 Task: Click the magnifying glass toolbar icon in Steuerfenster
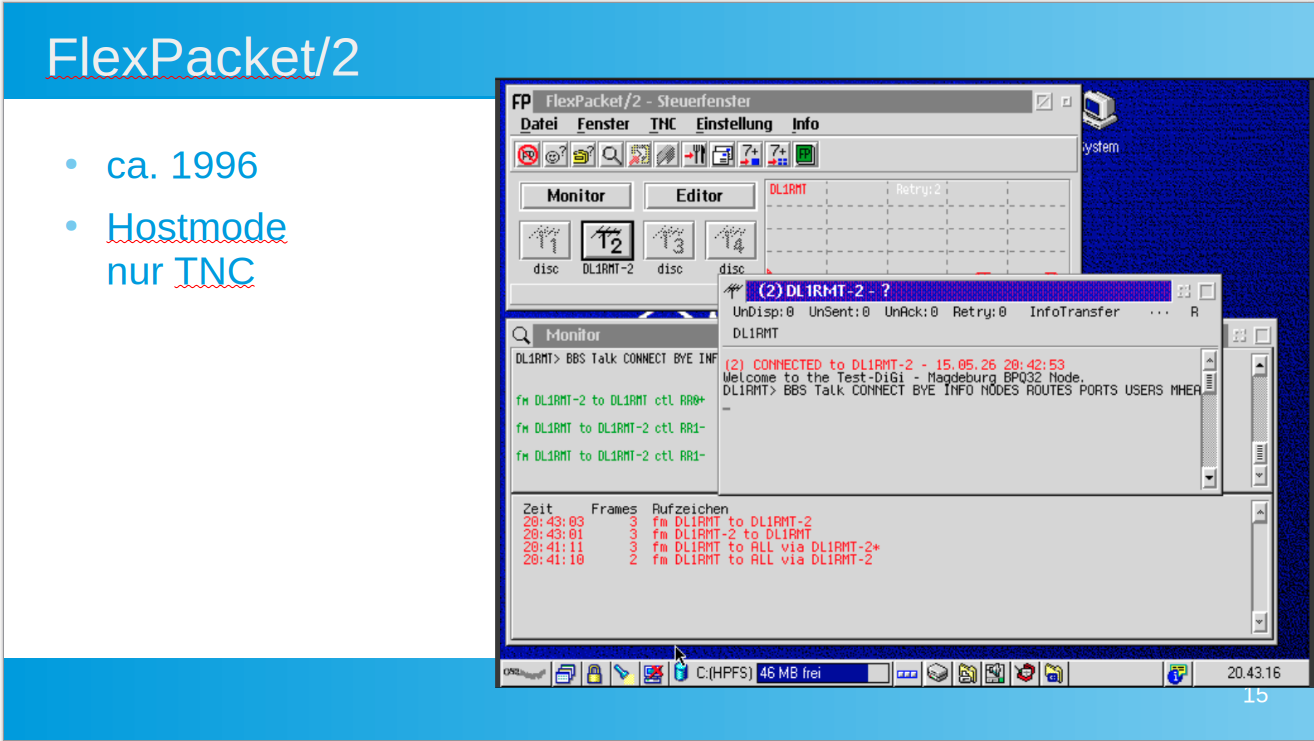point(611,154)
